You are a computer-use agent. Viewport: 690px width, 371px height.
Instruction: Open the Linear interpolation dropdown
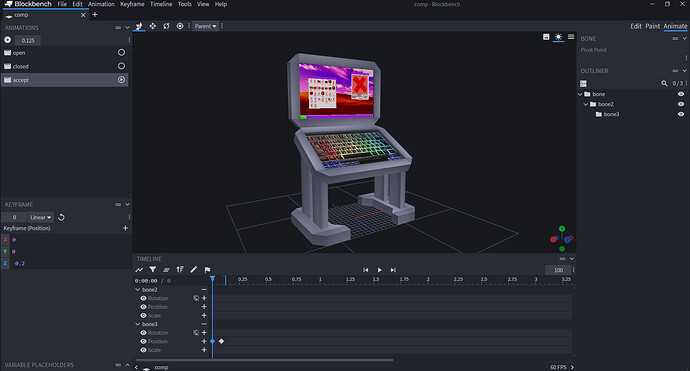40,217
